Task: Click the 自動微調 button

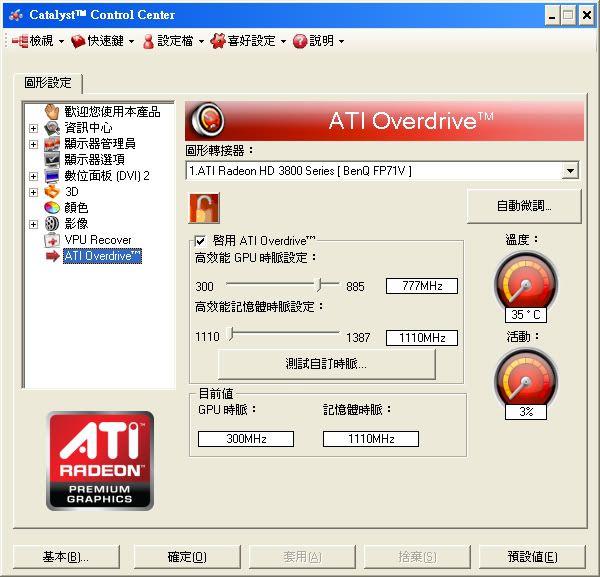Action: point(524,206)
